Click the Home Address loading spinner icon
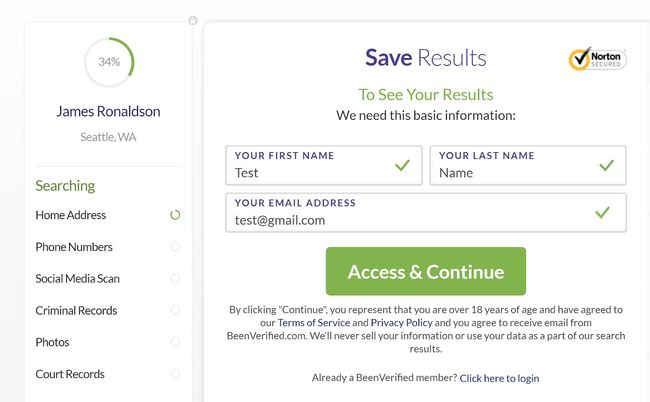This screenshot has width=650, height=402. (175, 215)
